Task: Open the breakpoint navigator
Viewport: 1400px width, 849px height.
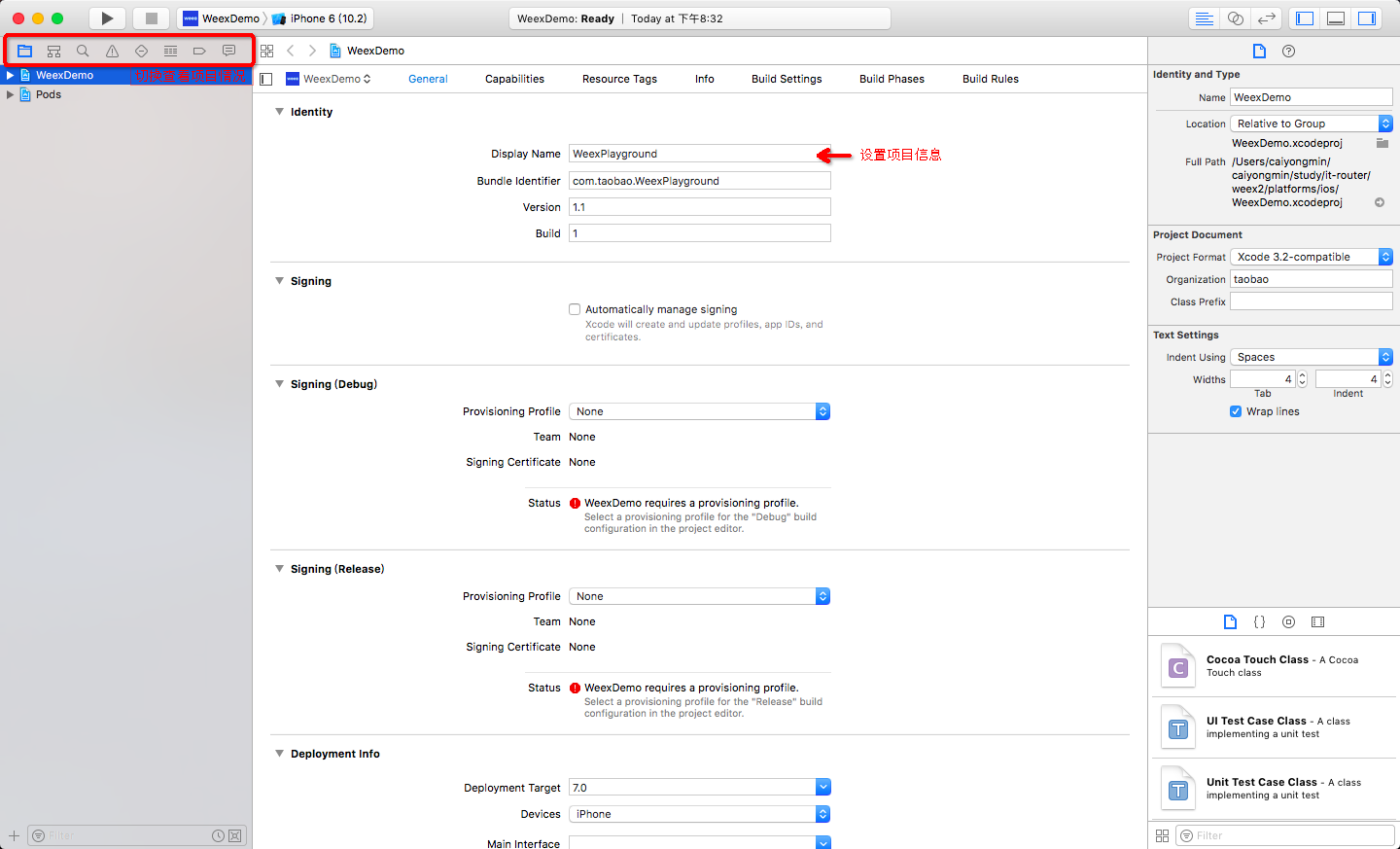Action: point(199,51)
